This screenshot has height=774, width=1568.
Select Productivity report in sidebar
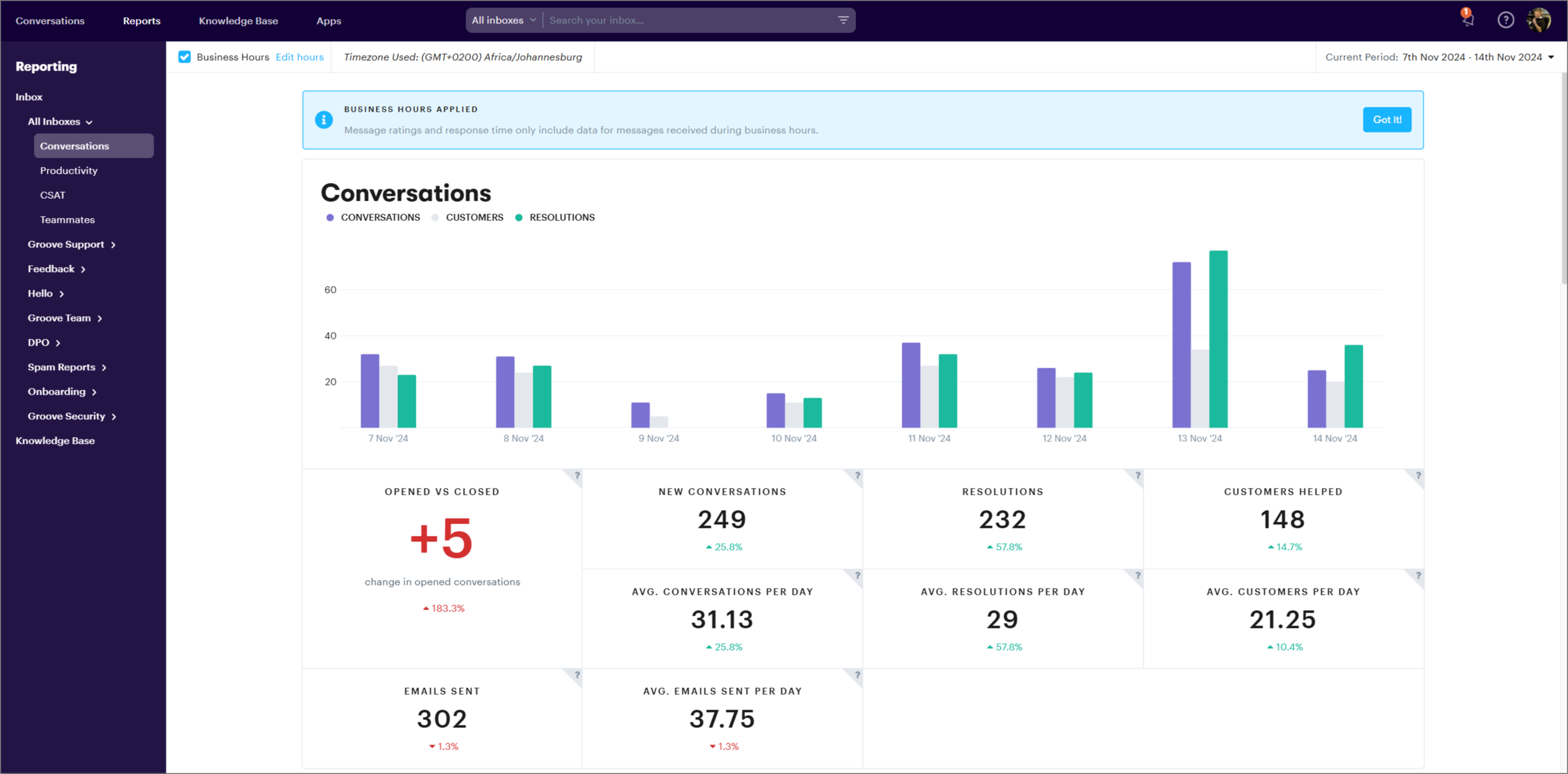pyautogui.click(x=69, y=171)
